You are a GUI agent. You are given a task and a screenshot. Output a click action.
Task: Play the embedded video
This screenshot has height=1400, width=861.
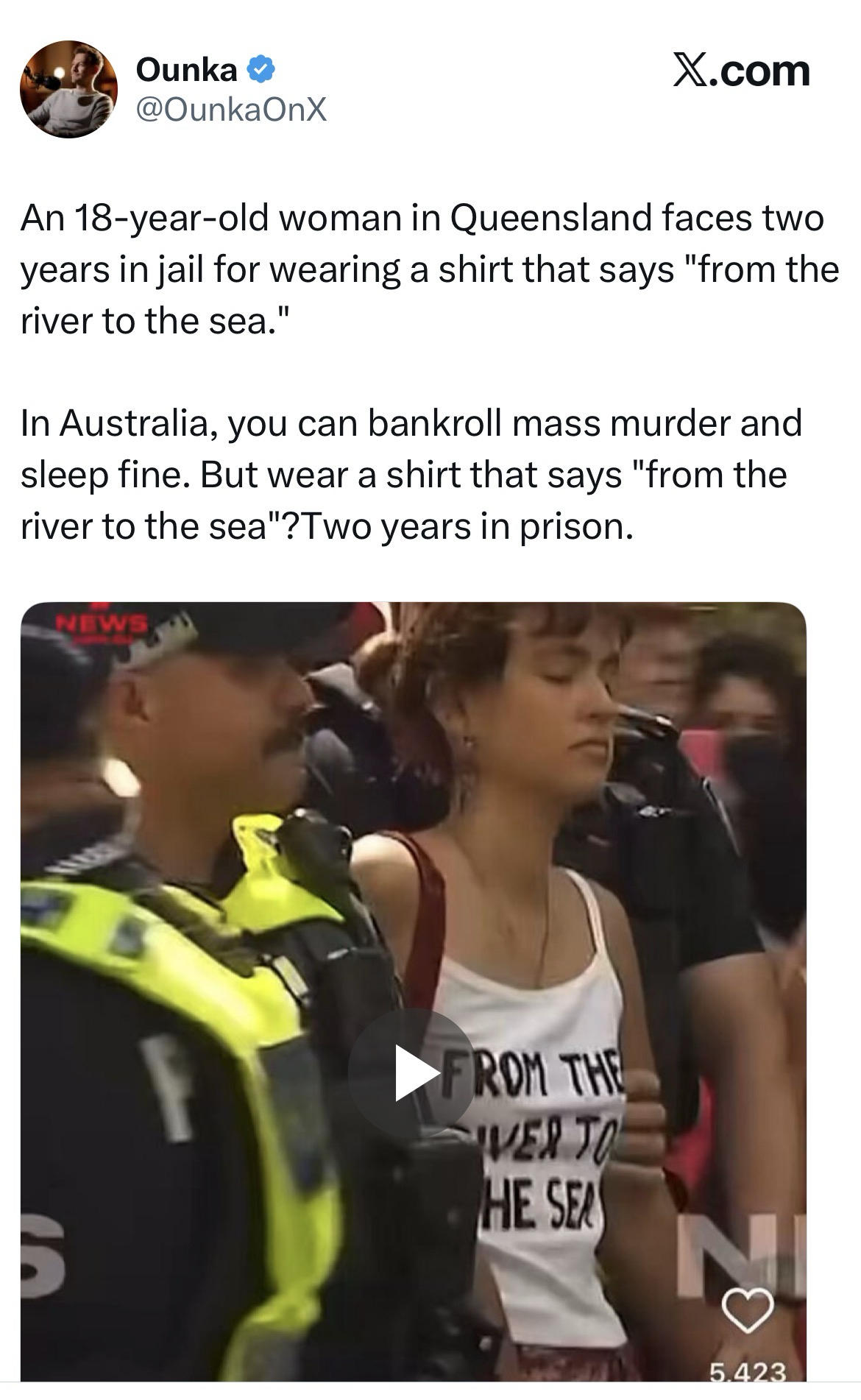pos(413,1074)
